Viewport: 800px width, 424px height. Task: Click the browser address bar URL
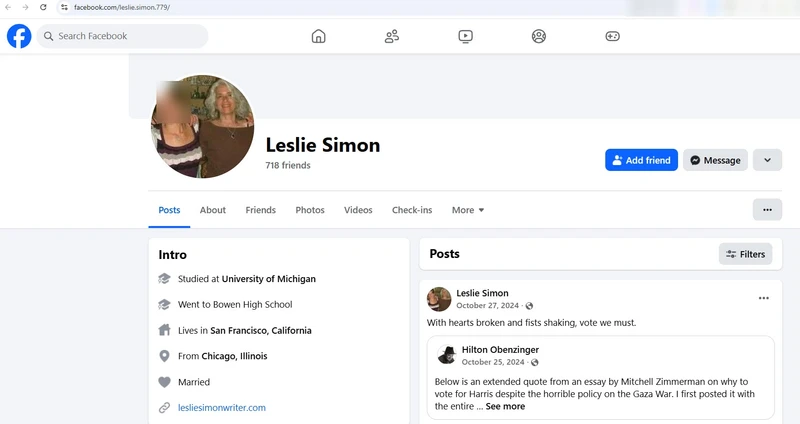coord(122,7)
